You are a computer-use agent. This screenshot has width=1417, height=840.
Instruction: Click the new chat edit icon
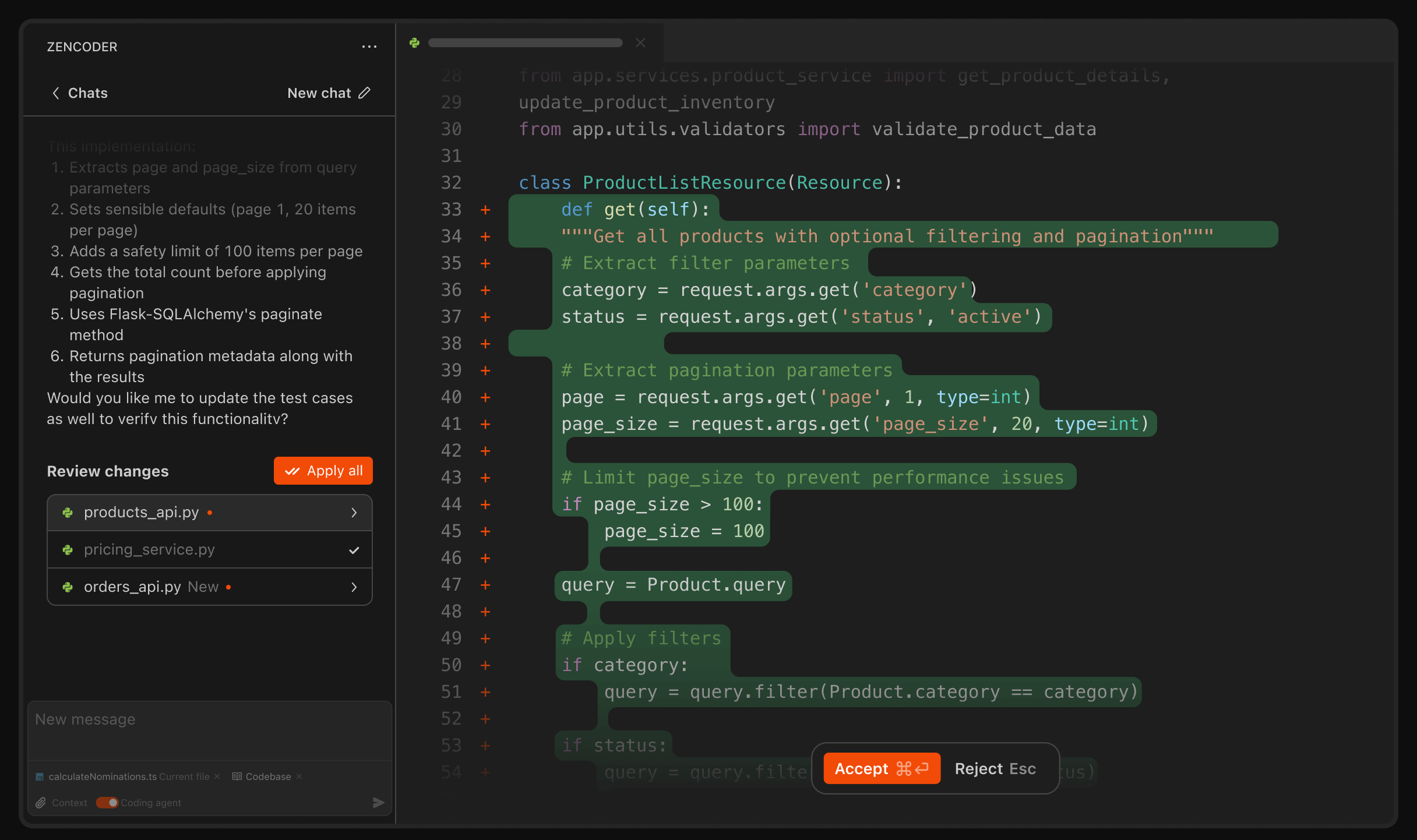(x=365, y=92)
